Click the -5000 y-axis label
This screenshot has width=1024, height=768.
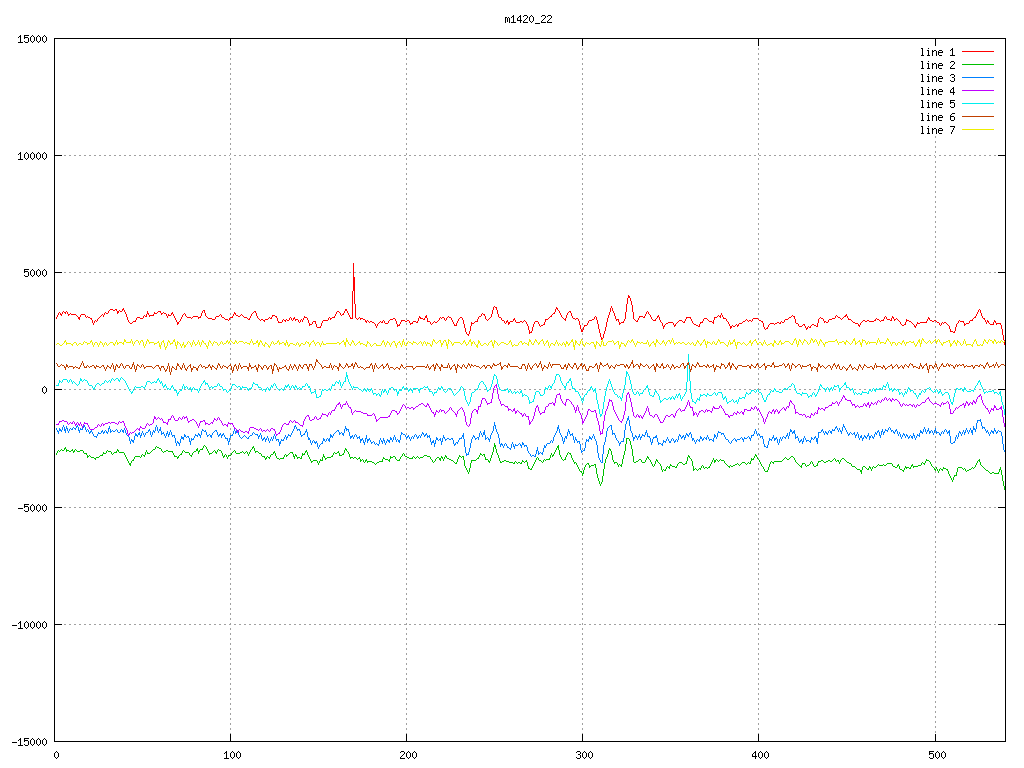[x=32, y=507]
